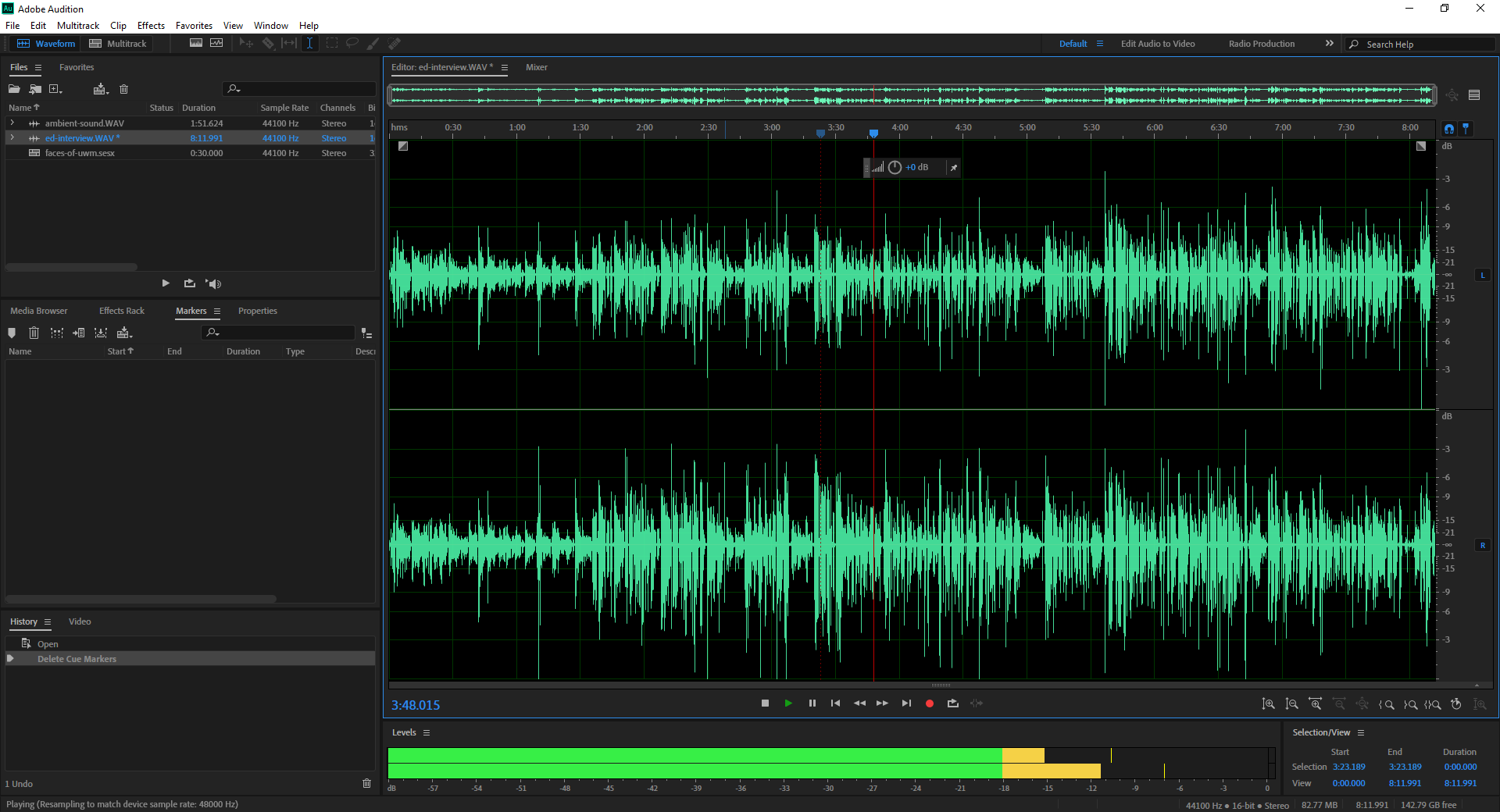
Task: Select the Time Selection tool
Action: tap(310, 44)
